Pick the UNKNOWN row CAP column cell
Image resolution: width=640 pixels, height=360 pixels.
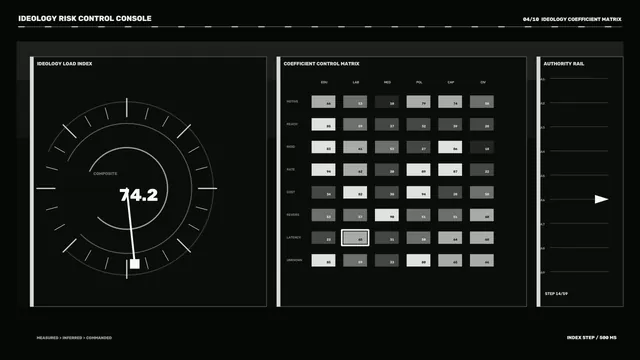[450, 260]
